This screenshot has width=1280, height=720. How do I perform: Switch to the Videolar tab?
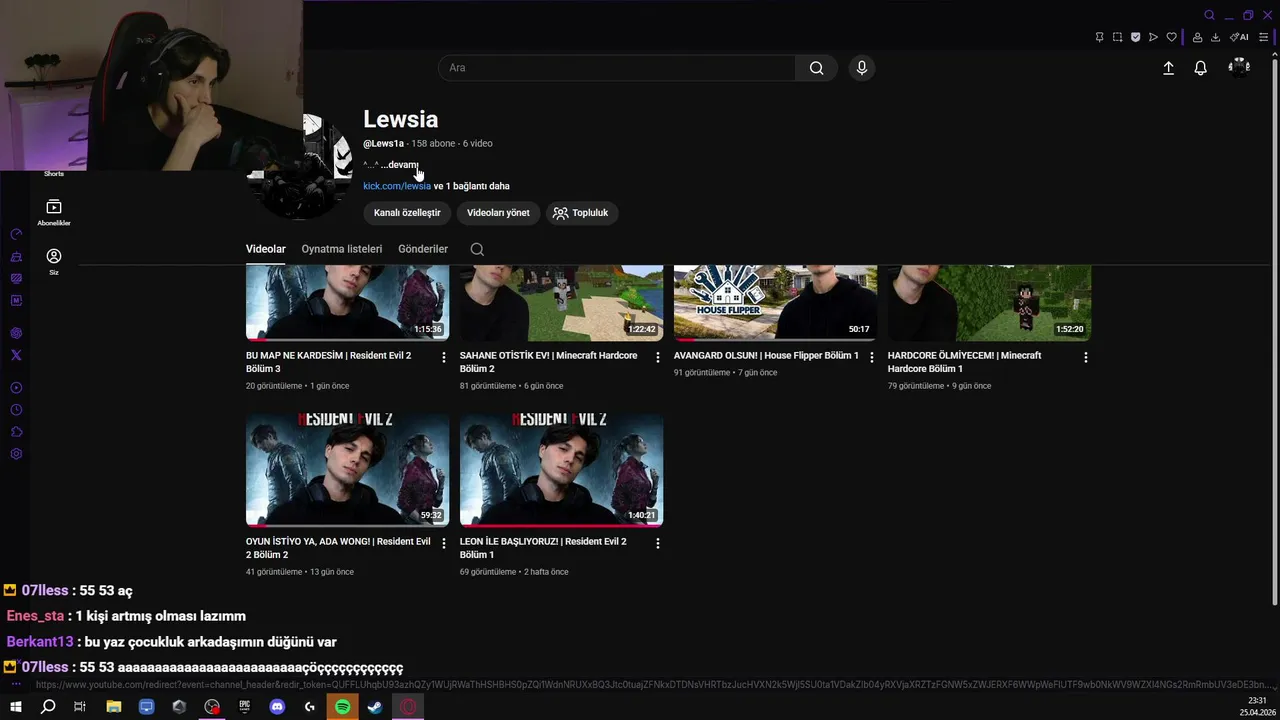click(266, 249)
